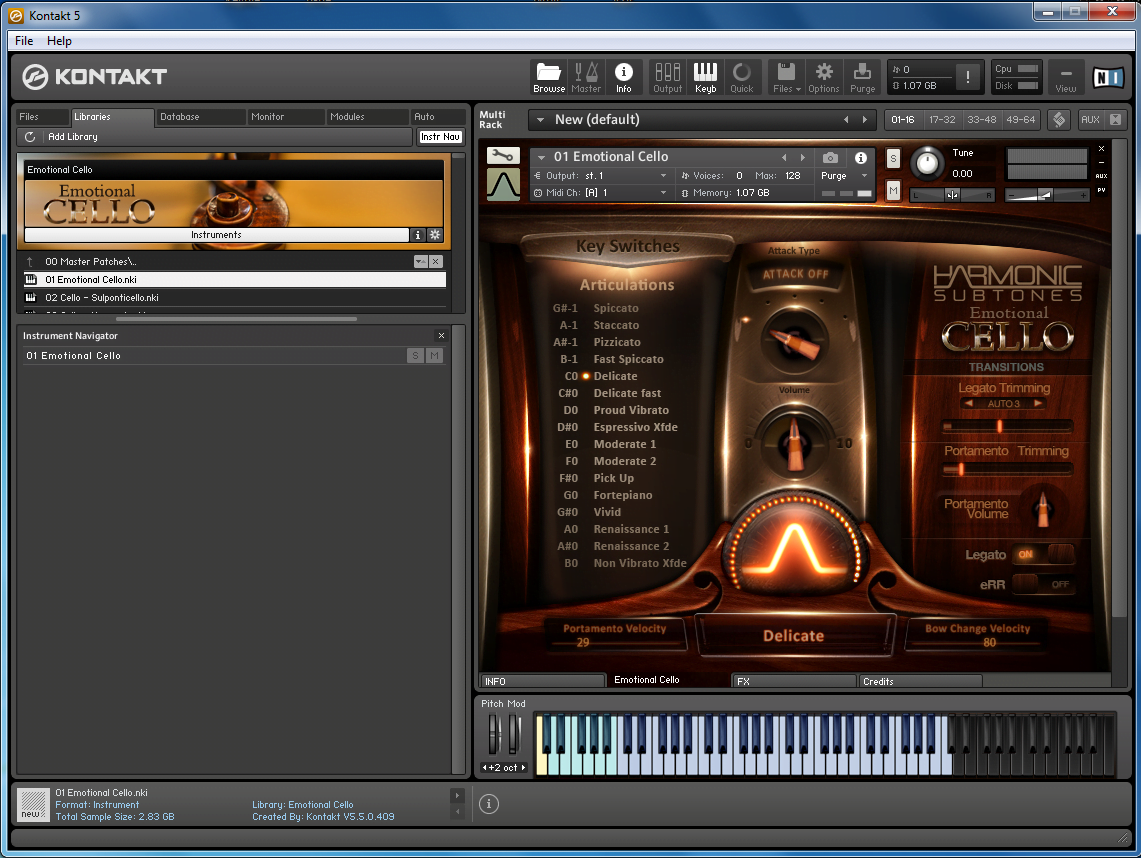This screenshot has height=858, width=1141.
Task: Click the +2 oct keyboard octave shift control
Action: point(504,768)
